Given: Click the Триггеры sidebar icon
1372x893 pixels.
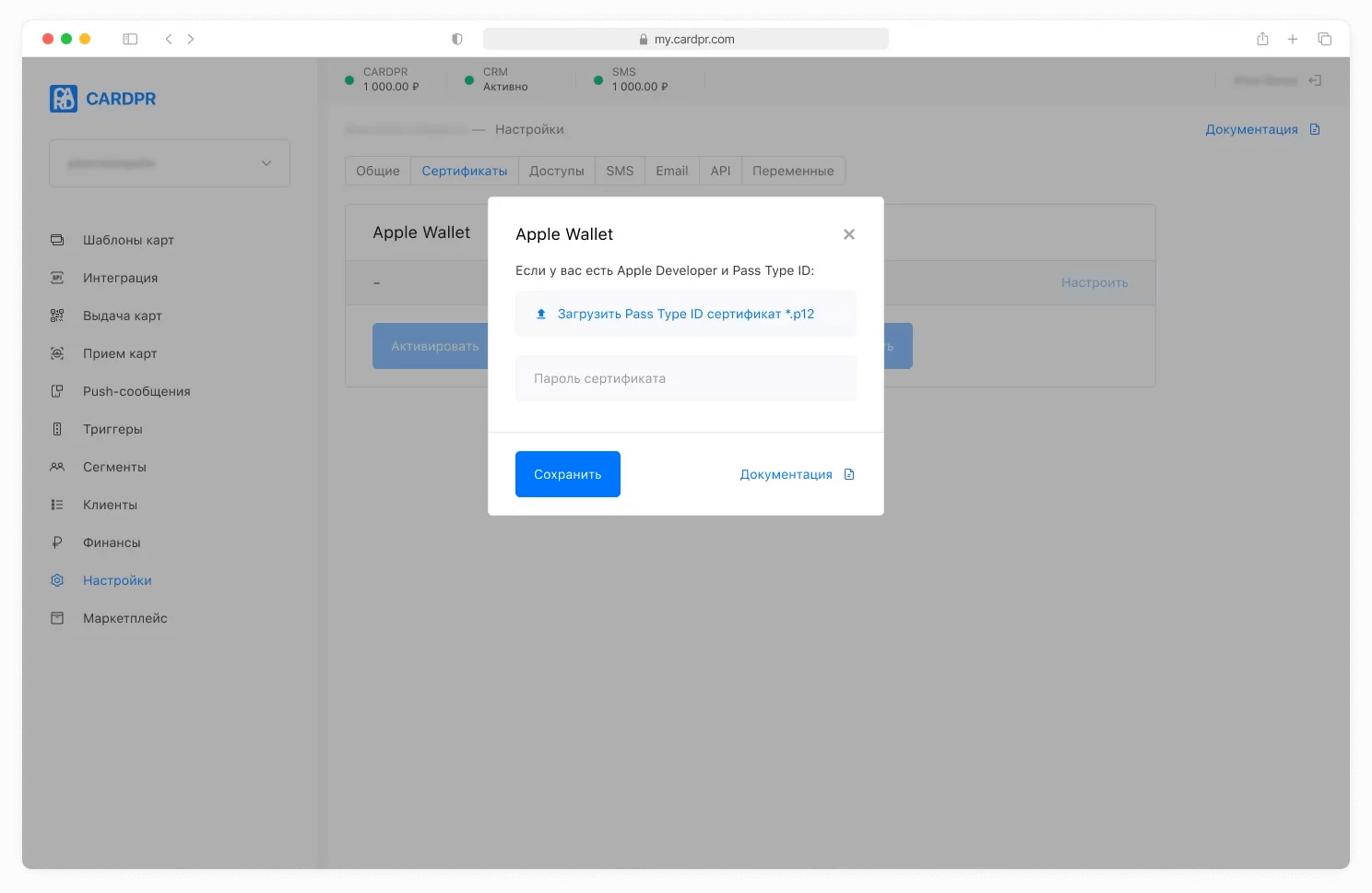Looking at the screenshot, I should [x=57, y=429].
